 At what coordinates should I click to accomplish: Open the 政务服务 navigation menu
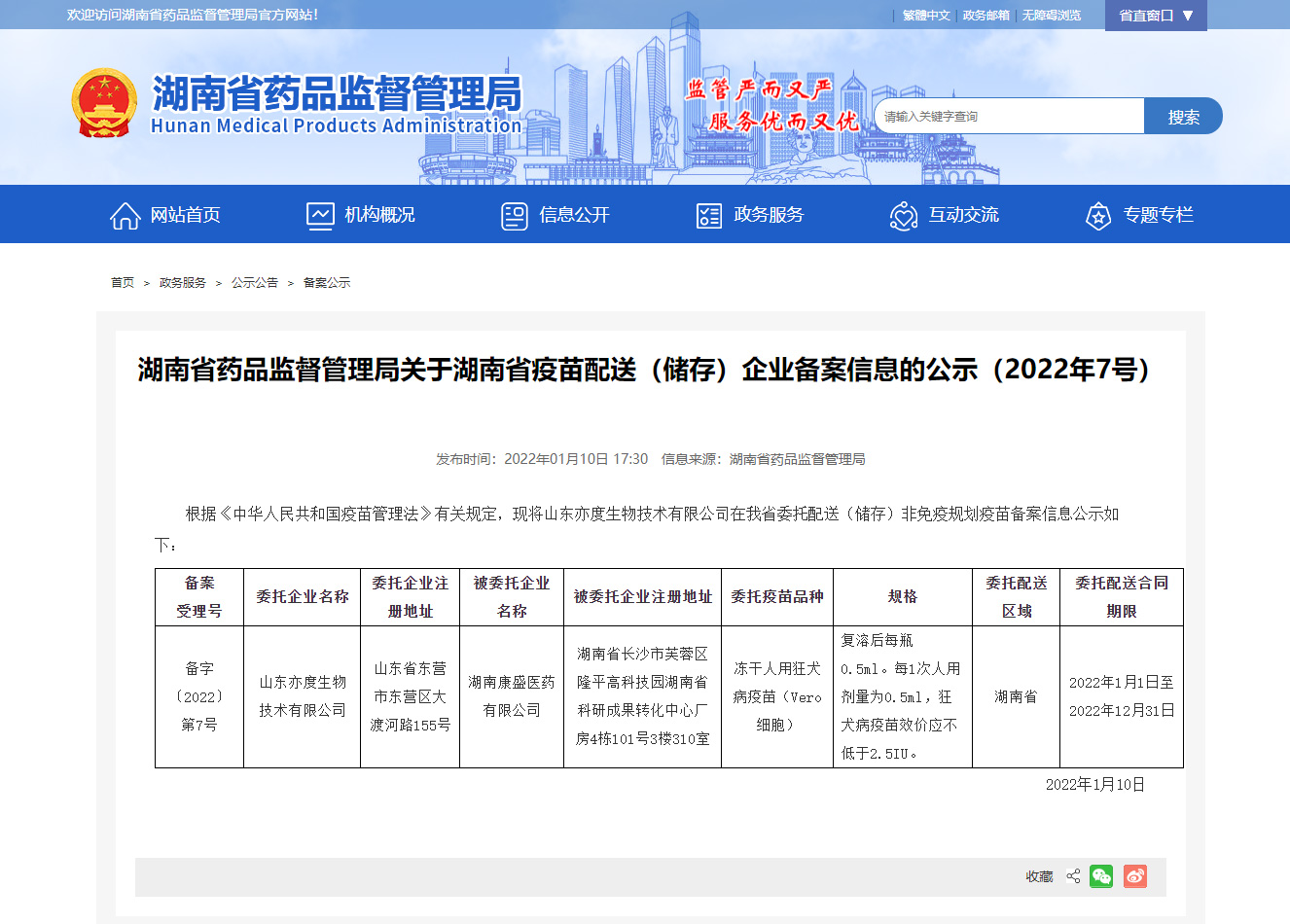769,215
